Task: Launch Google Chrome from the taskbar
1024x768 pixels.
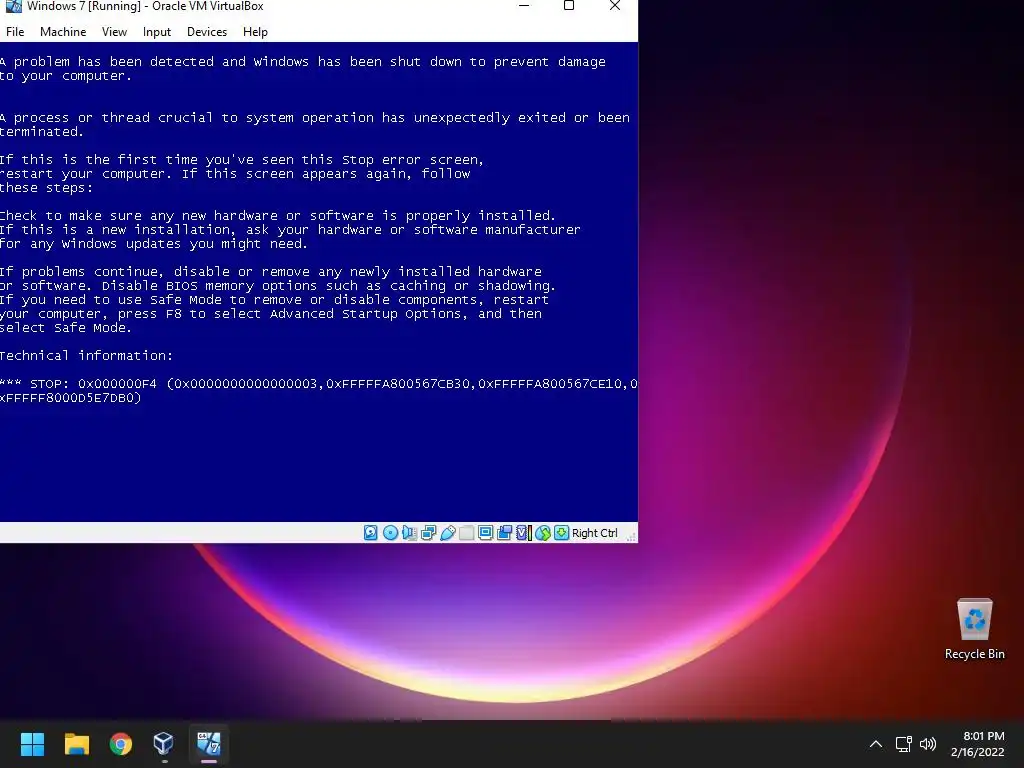Action: click(121, 743)
